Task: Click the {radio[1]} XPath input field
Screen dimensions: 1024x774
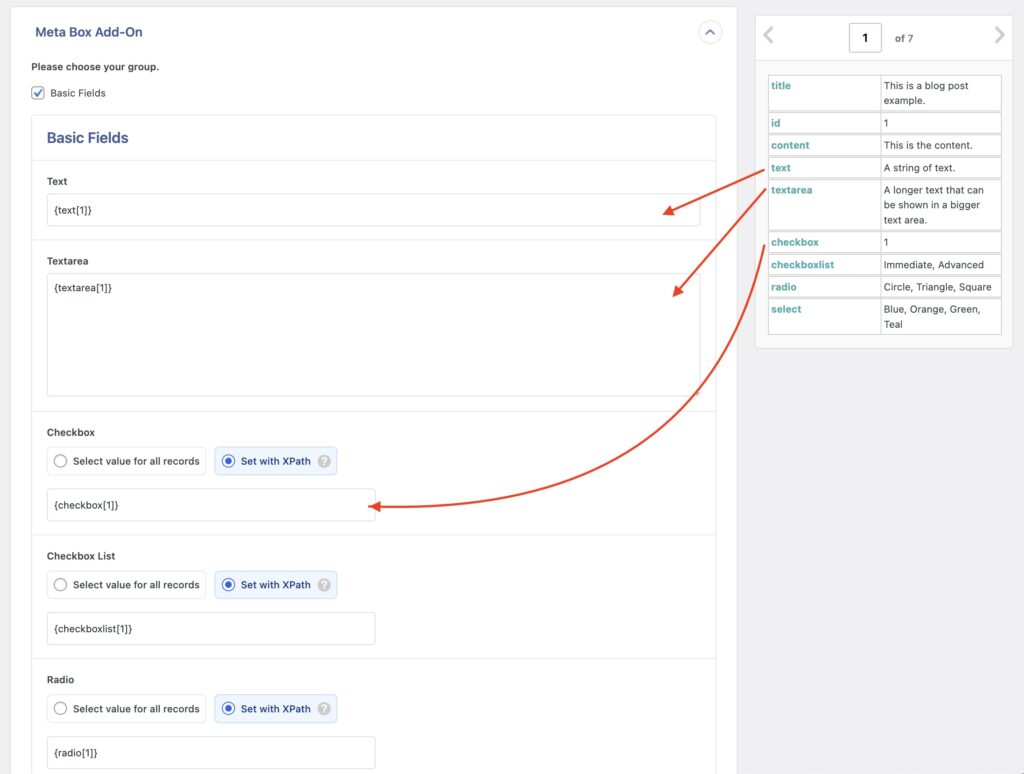Action: [x=210, y=752]
